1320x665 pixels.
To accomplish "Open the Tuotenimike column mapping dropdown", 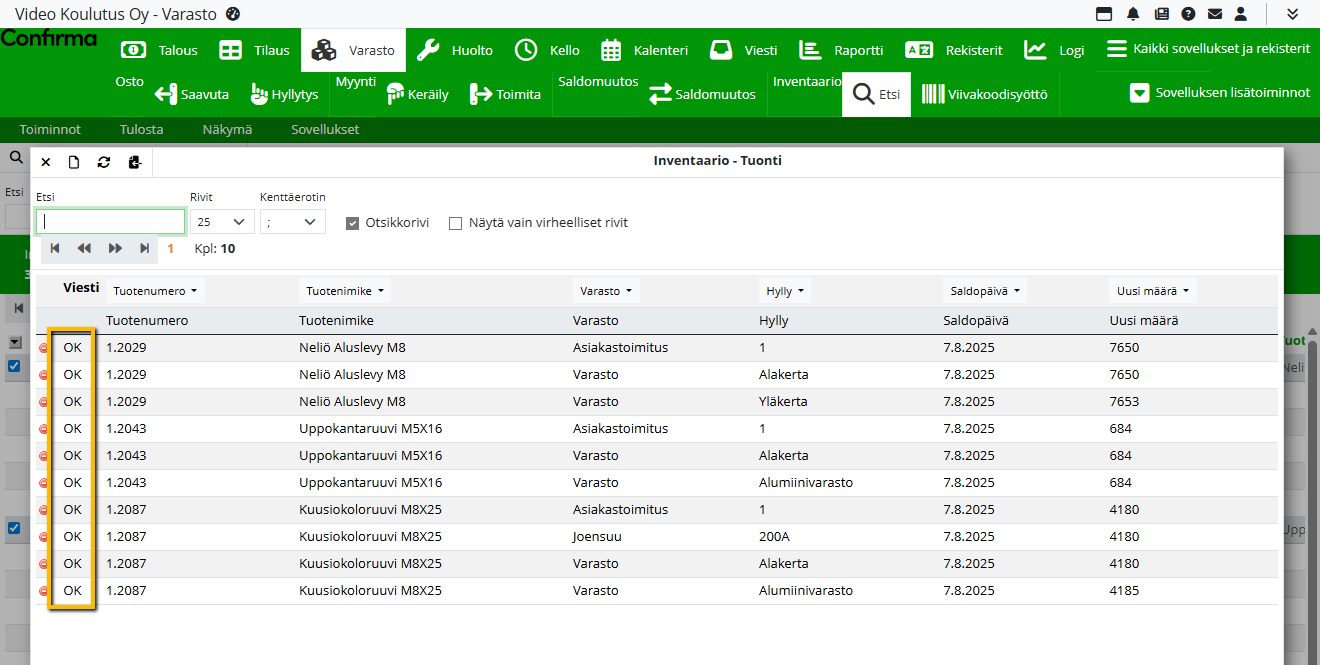I will point(345,291).
